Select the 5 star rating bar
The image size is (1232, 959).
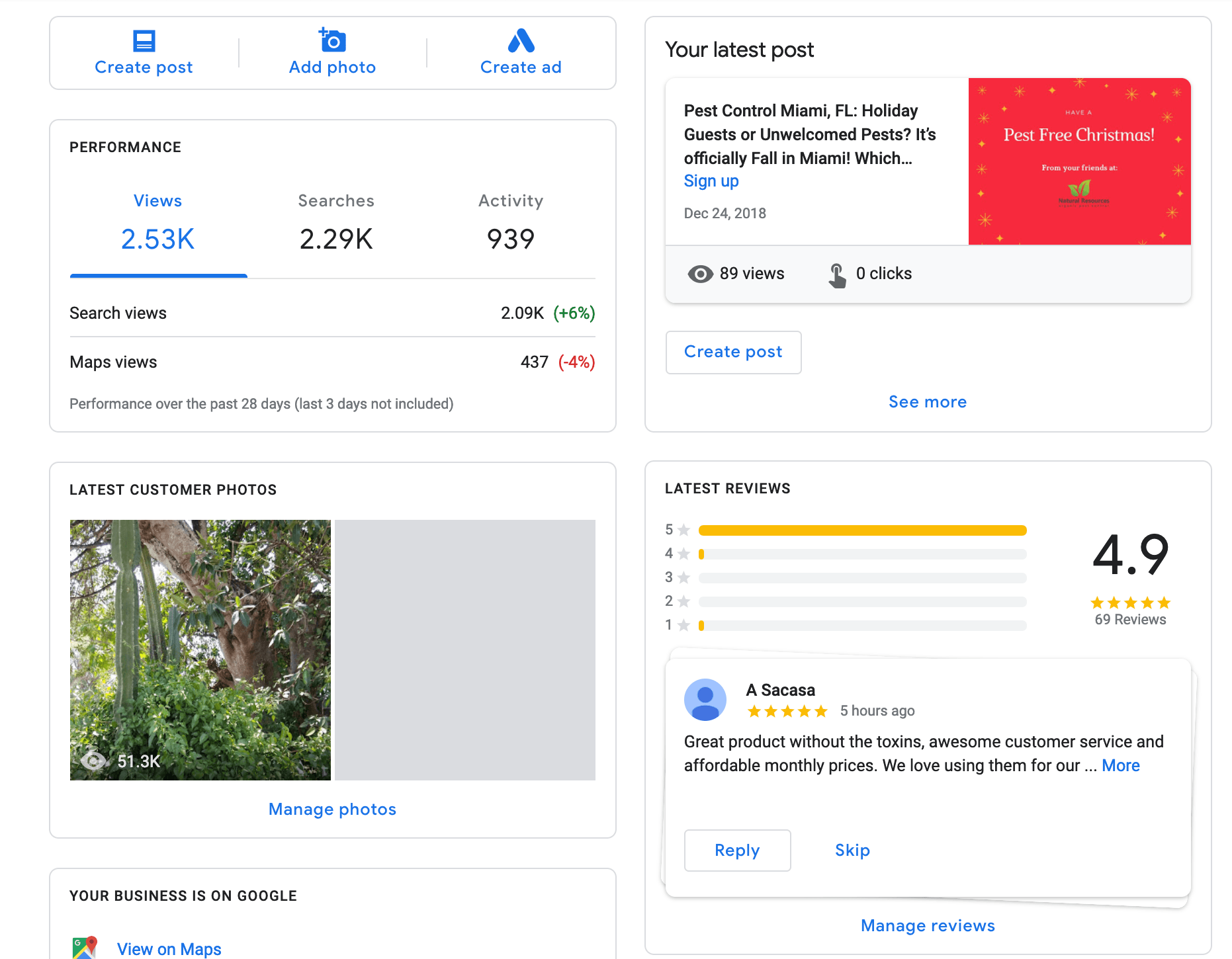(x=862, y=530)
